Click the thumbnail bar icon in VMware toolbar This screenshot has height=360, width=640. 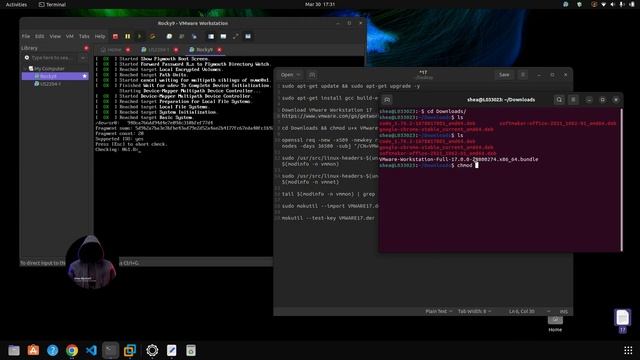[223, 36]
